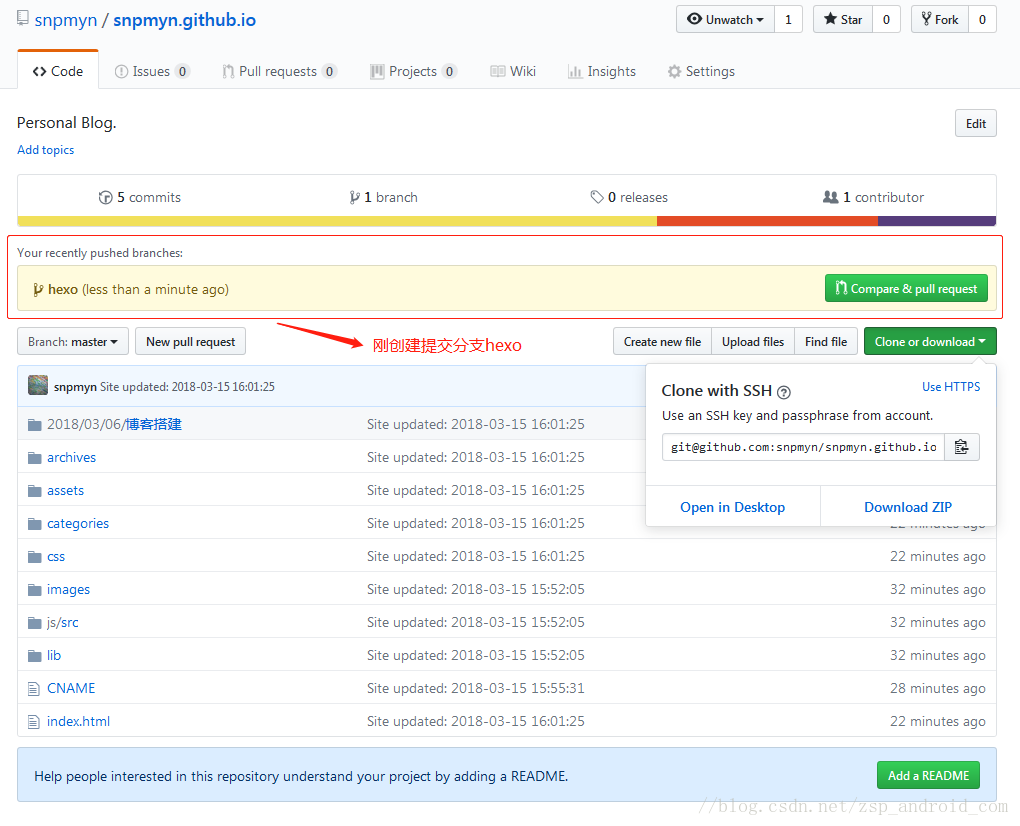The image size is (1020, 826).
Task: Click Edit description button
Action: pos(975,124)
